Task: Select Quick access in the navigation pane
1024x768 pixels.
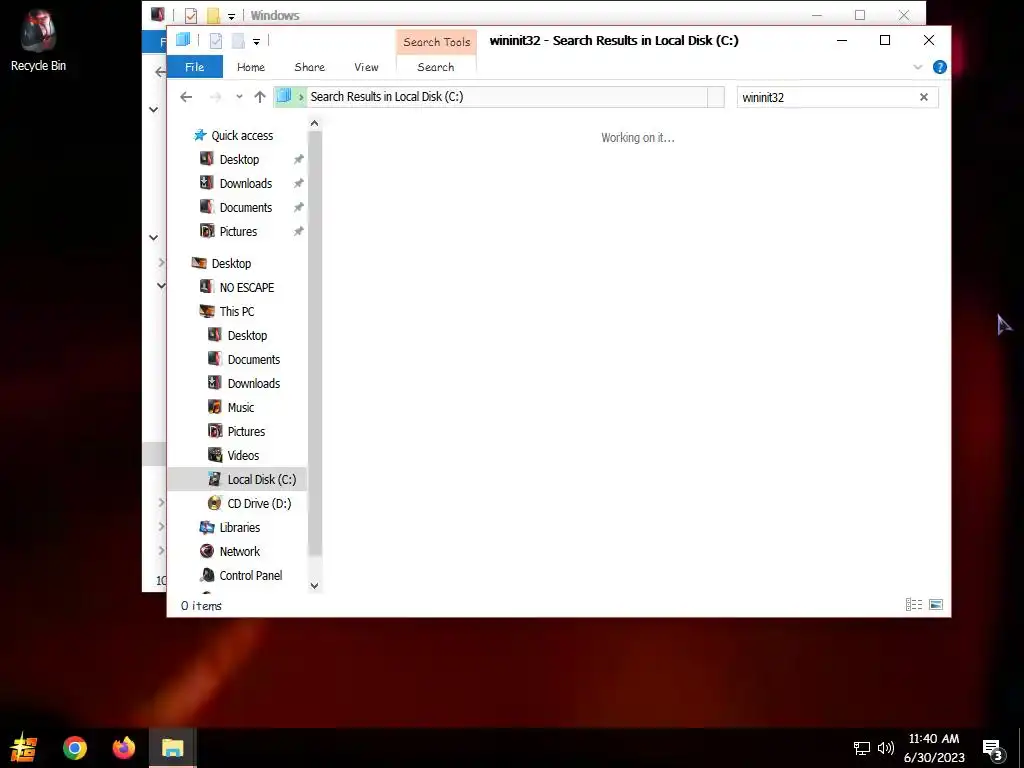Action: coord(242,135)
